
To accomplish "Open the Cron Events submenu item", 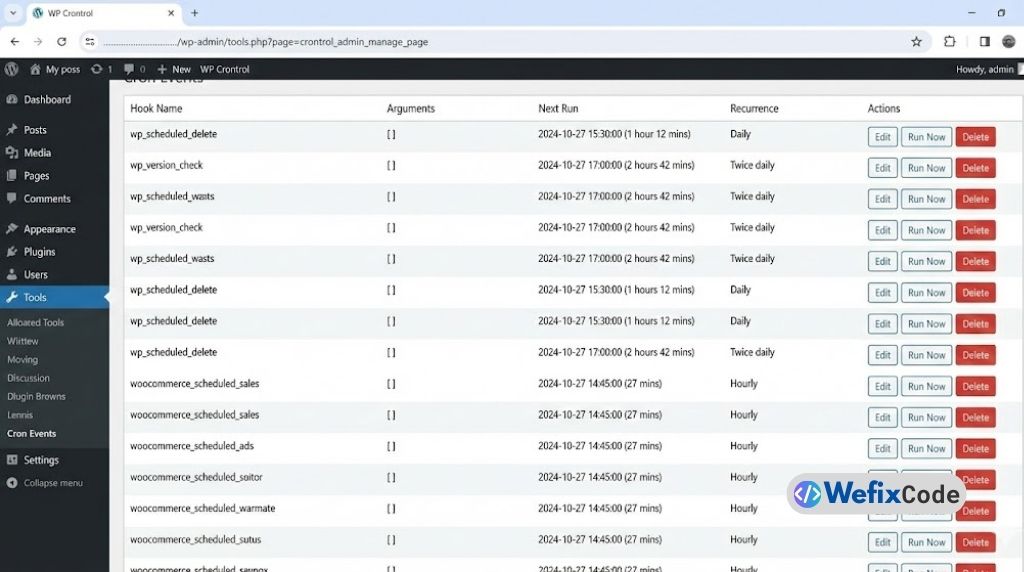I will tap(31, 434).
